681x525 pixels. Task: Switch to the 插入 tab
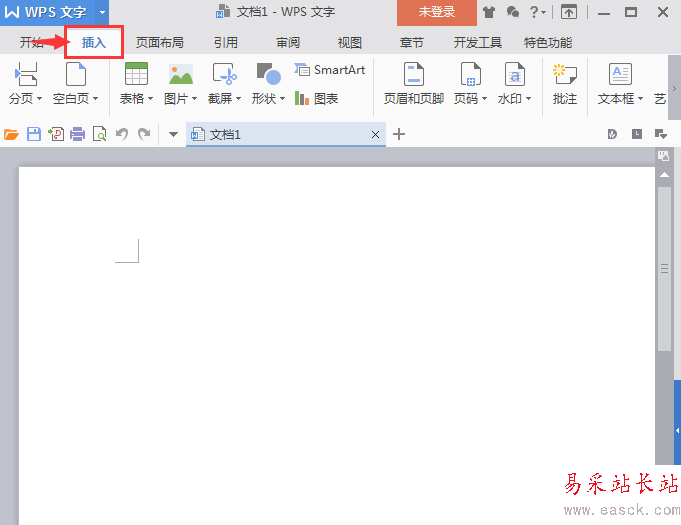(x=94, y=43)
